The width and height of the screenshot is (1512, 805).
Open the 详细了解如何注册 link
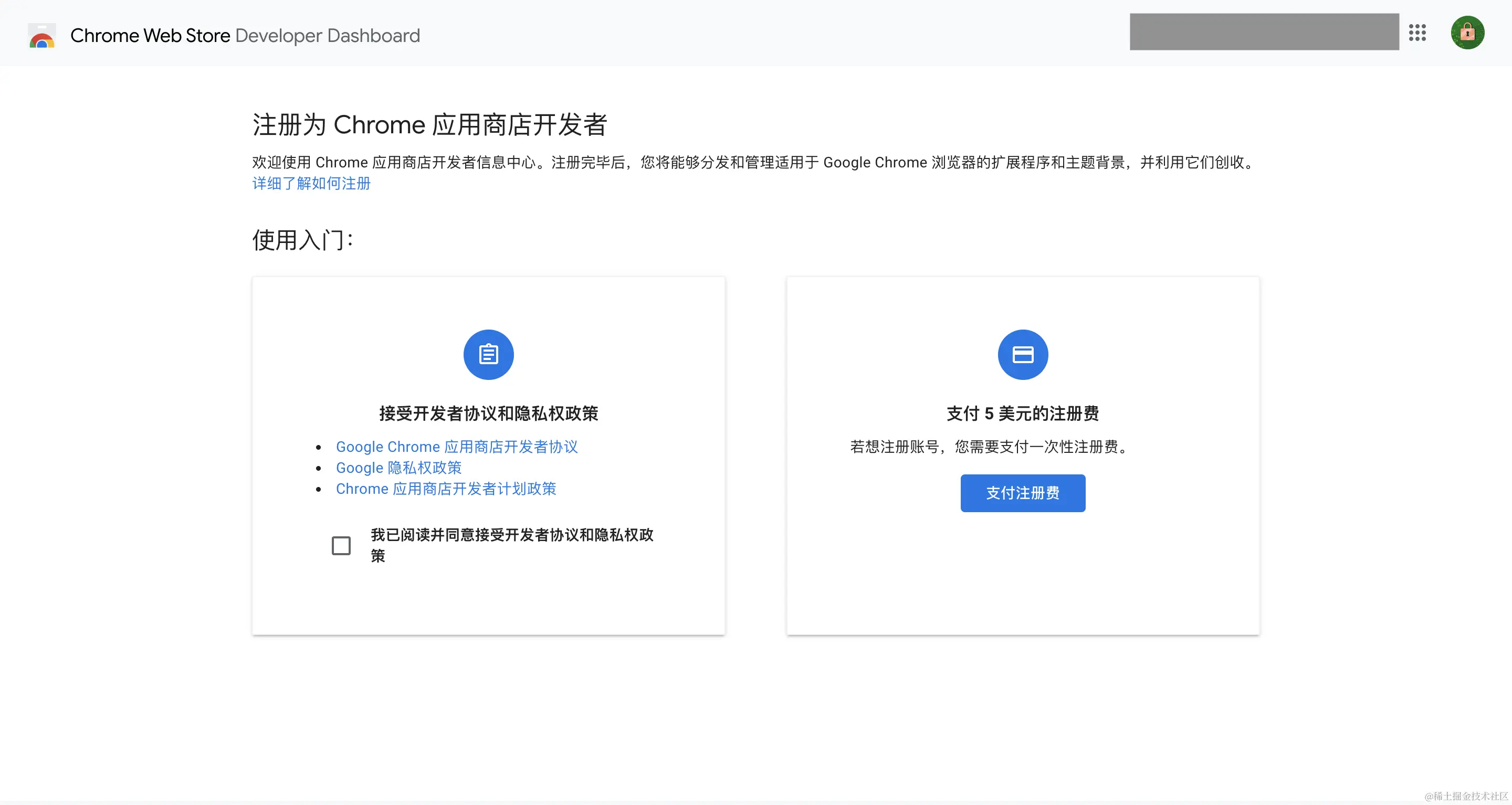coord(311,184)
